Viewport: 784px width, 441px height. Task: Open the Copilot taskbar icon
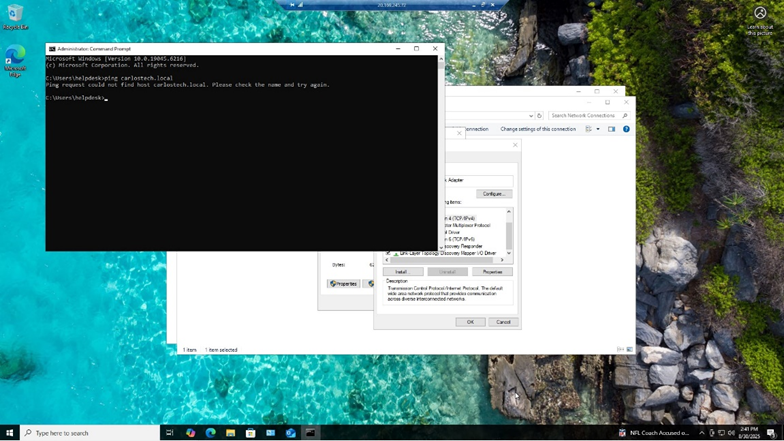pyautogui.click(x=190, y=433)
